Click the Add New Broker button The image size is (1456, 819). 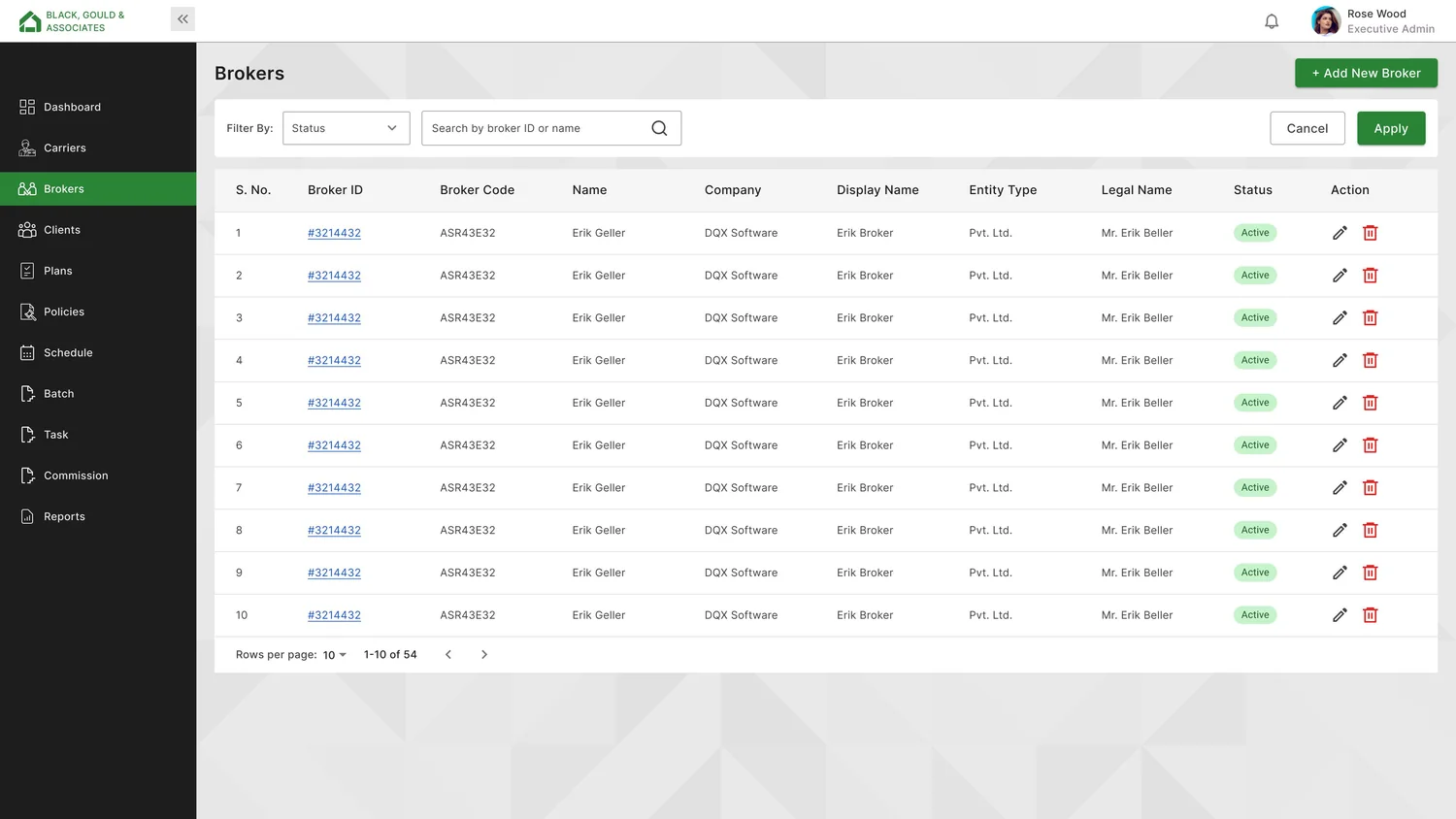(x=1366, y=73)
